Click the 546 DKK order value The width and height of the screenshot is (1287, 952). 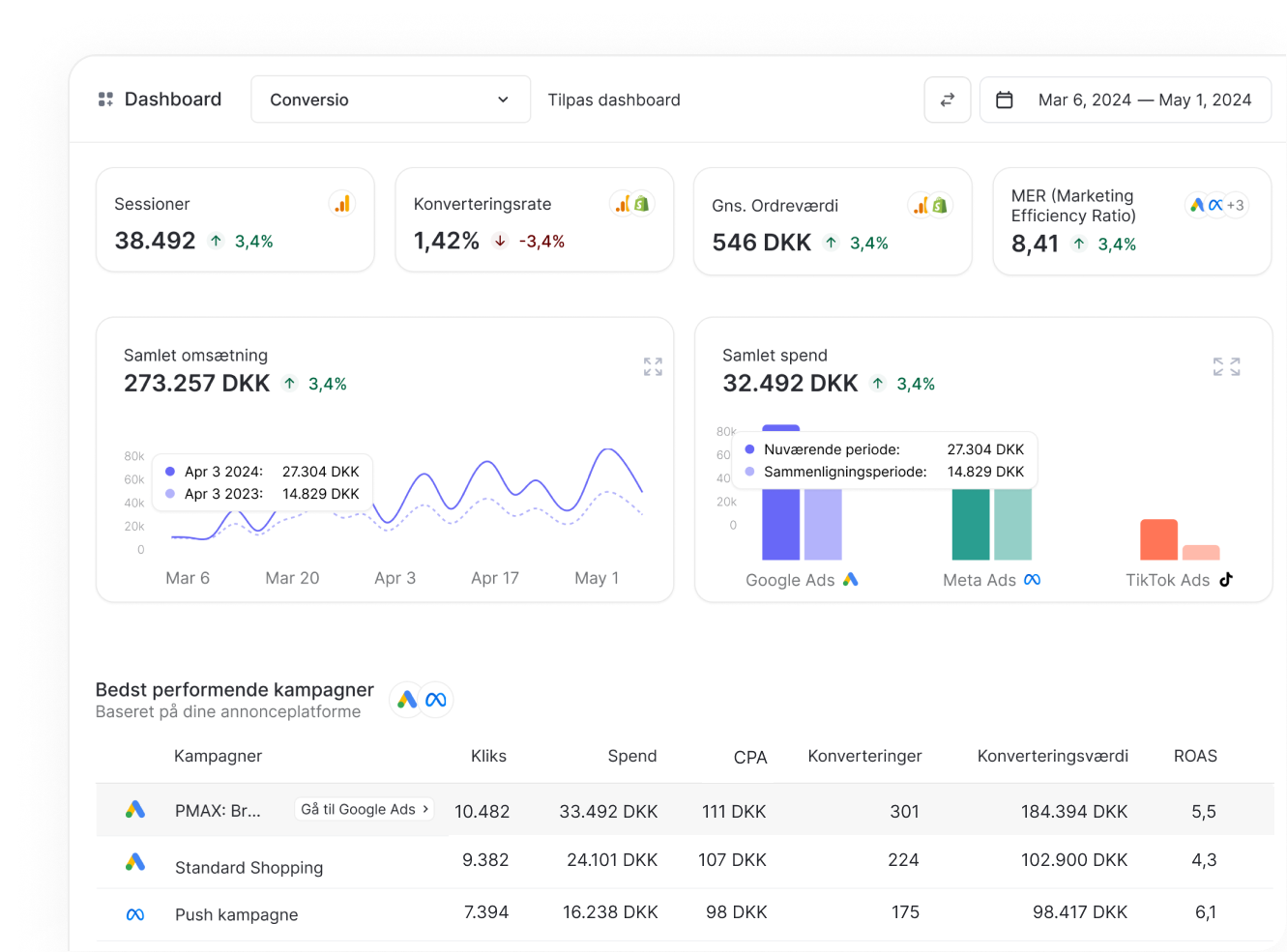[x=761, y=243]
